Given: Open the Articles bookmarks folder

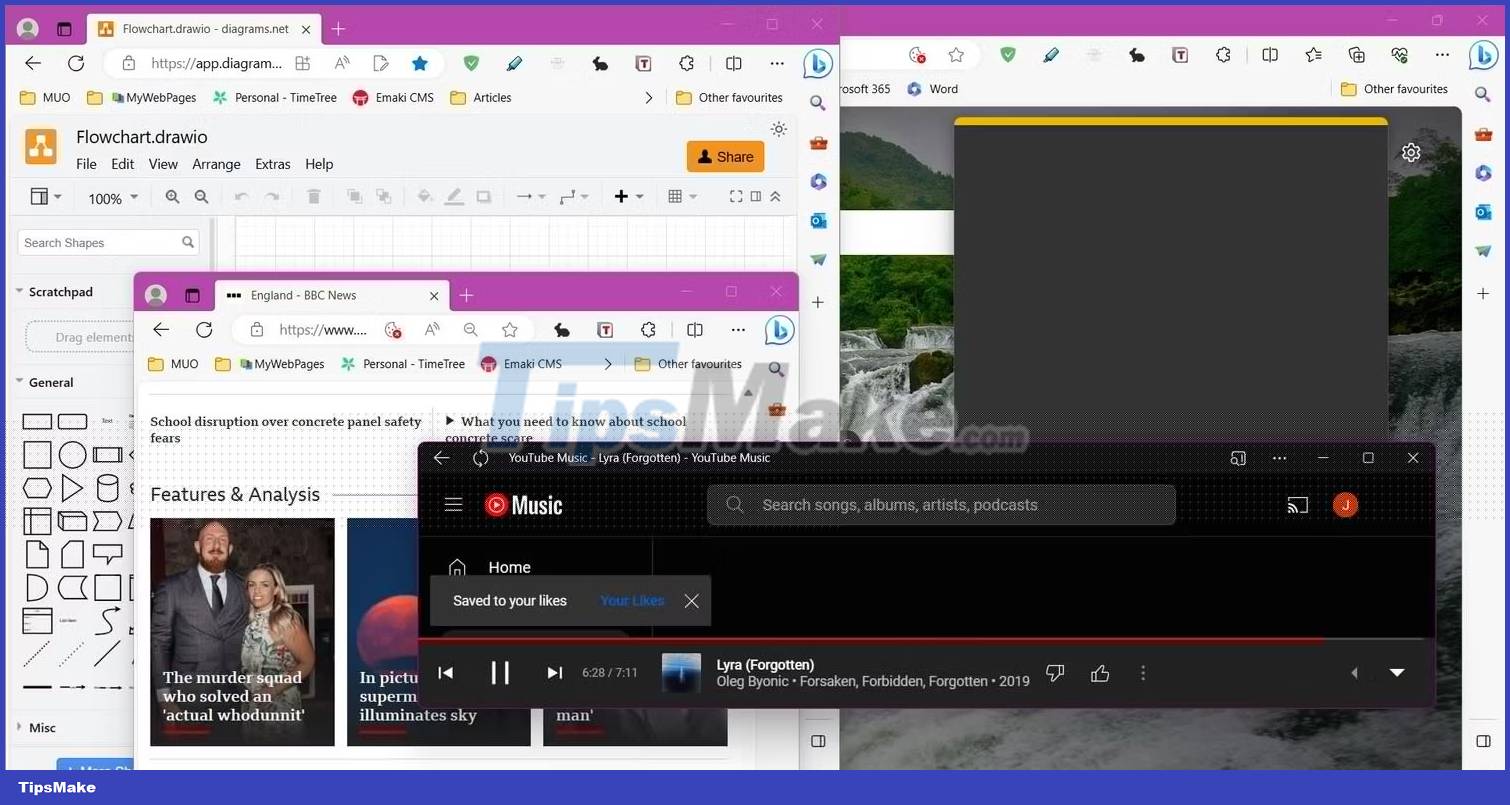Looking at the screenshot, I should click(481, 97).
